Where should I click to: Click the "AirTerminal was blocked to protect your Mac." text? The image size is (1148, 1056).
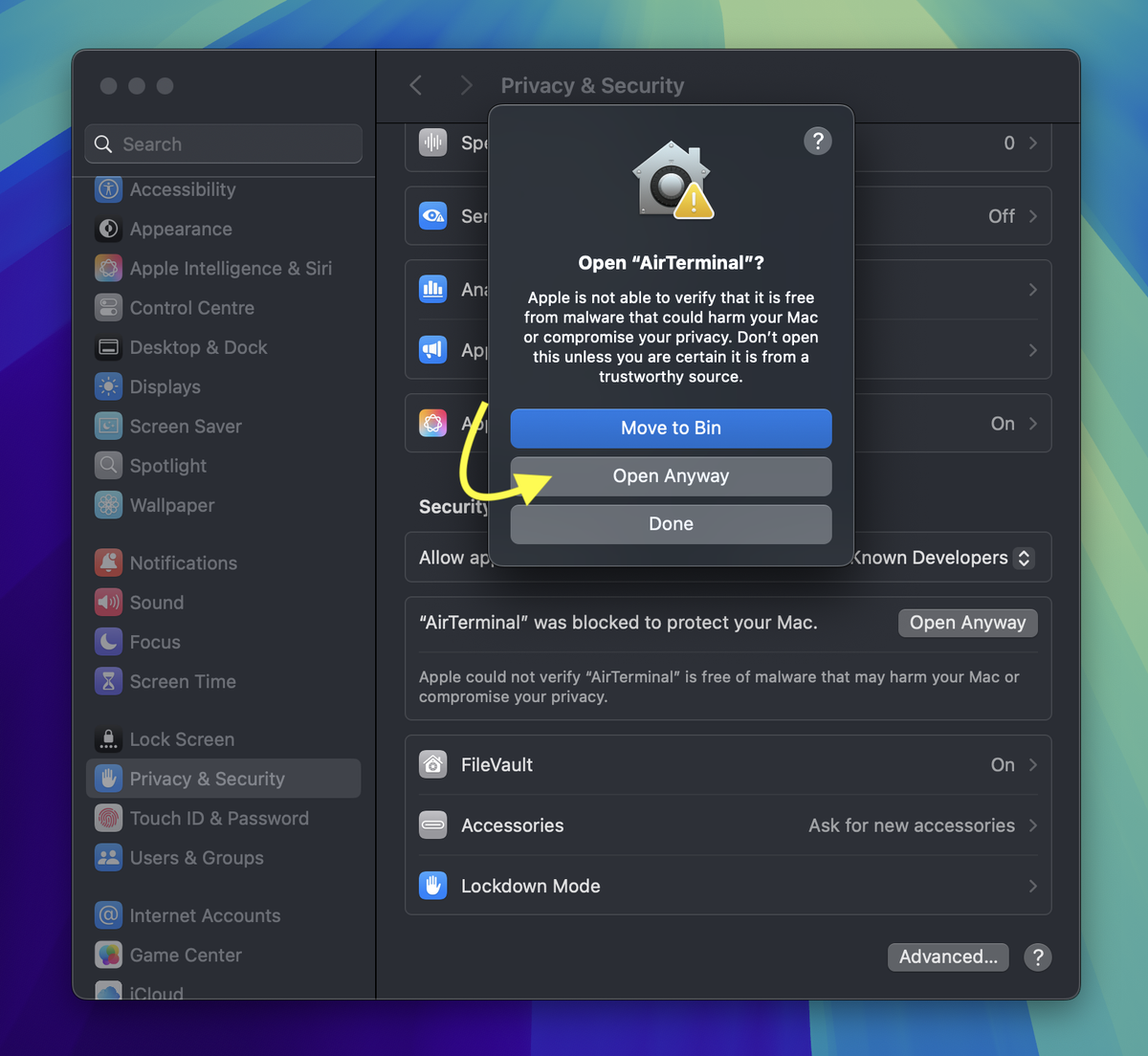click(x=618, y=623)
